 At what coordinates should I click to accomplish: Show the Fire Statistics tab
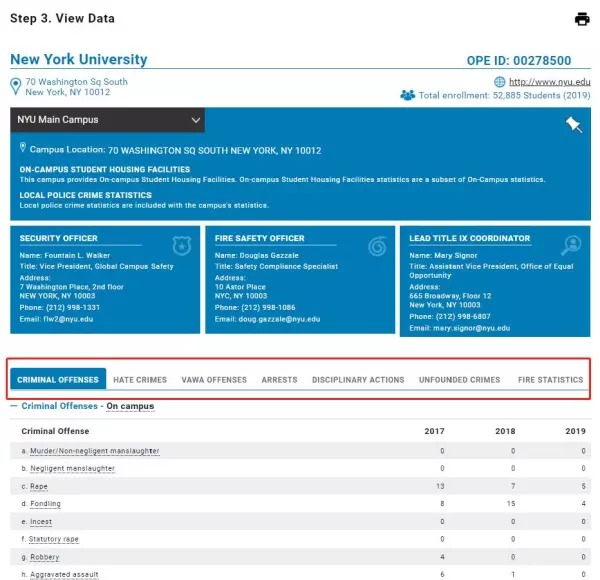tap(551, 380)
